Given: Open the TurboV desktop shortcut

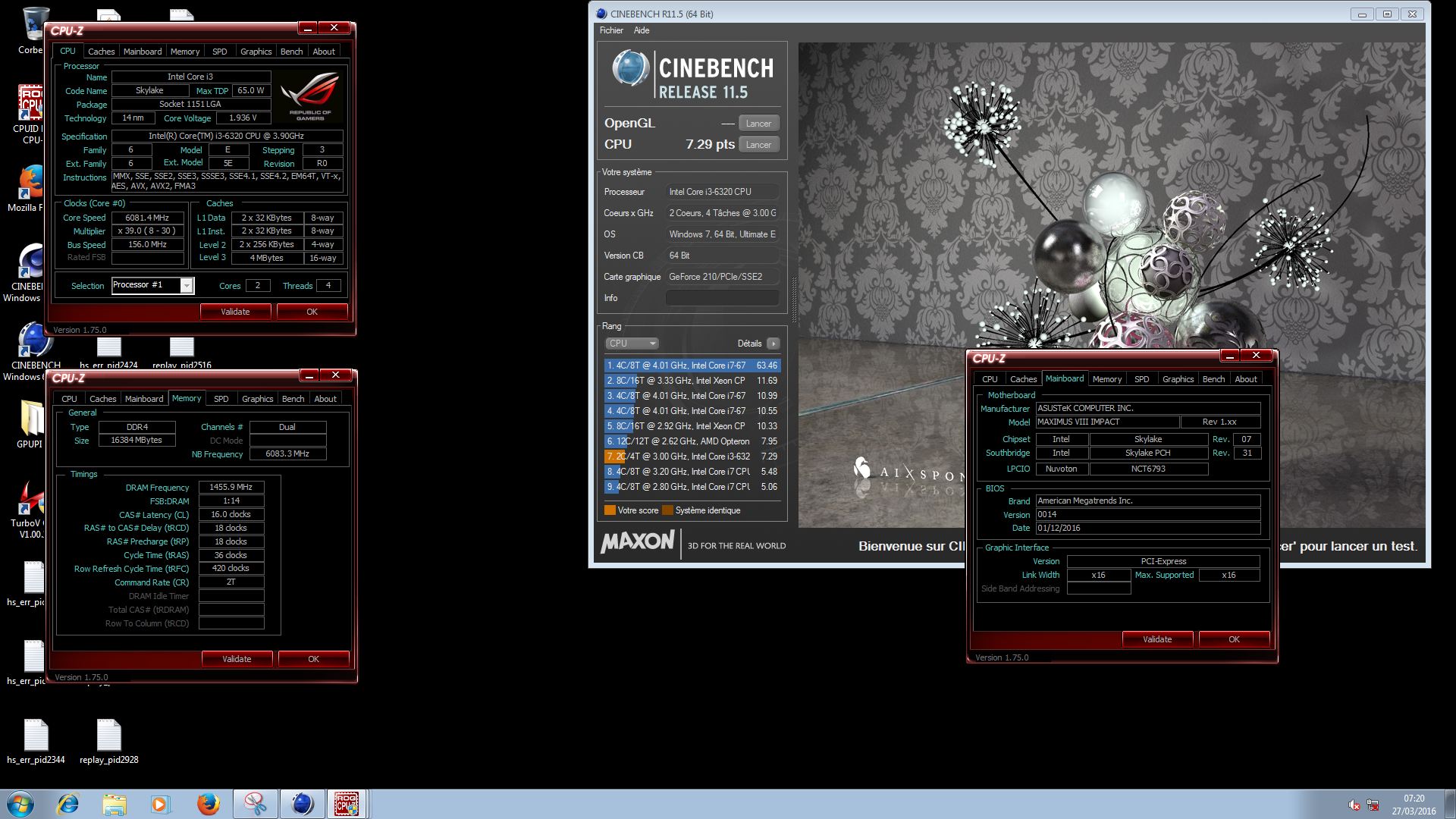Looking at the screenshot, I should pyautogui.click(x=29, y=510).
